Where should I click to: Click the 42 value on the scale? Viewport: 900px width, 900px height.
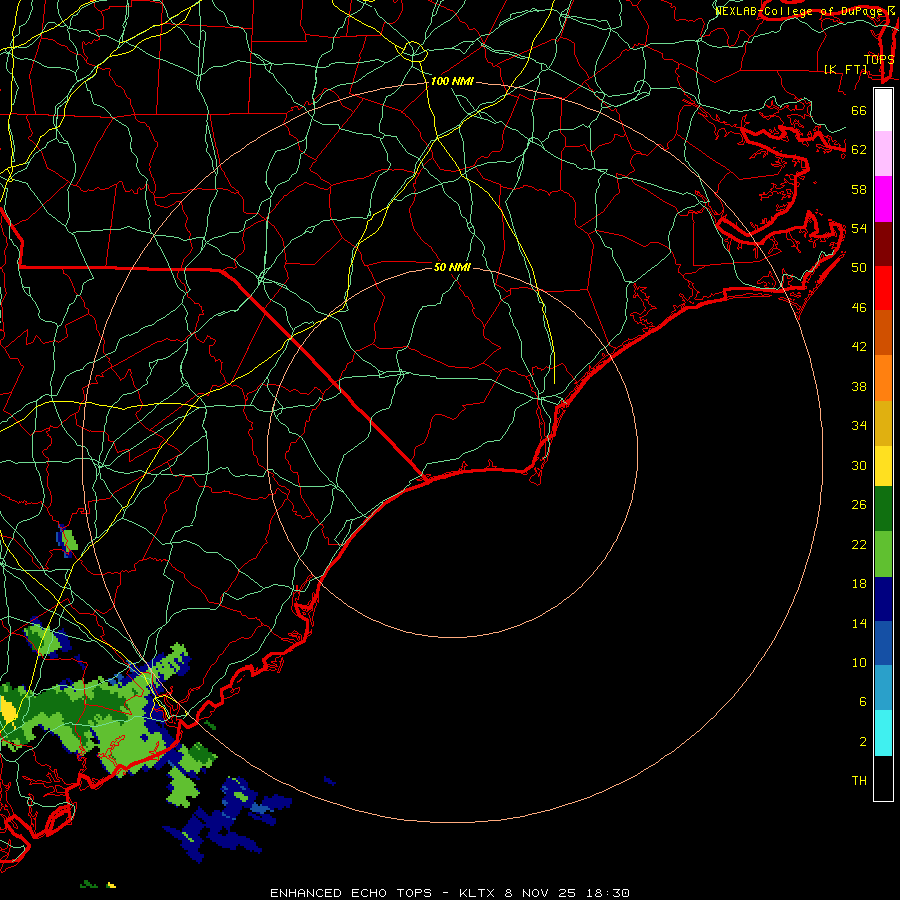point(859,347)
